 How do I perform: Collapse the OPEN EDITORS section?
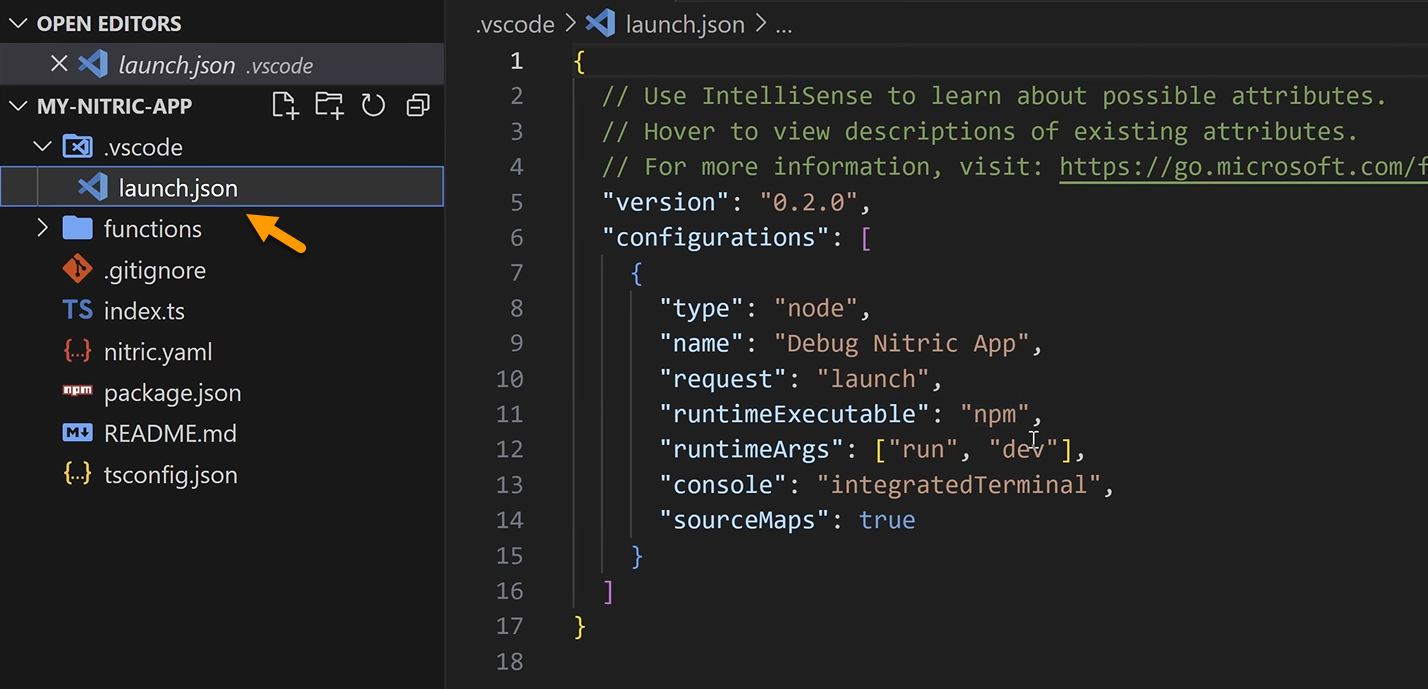pyautogui.click(x=18, y=22)
